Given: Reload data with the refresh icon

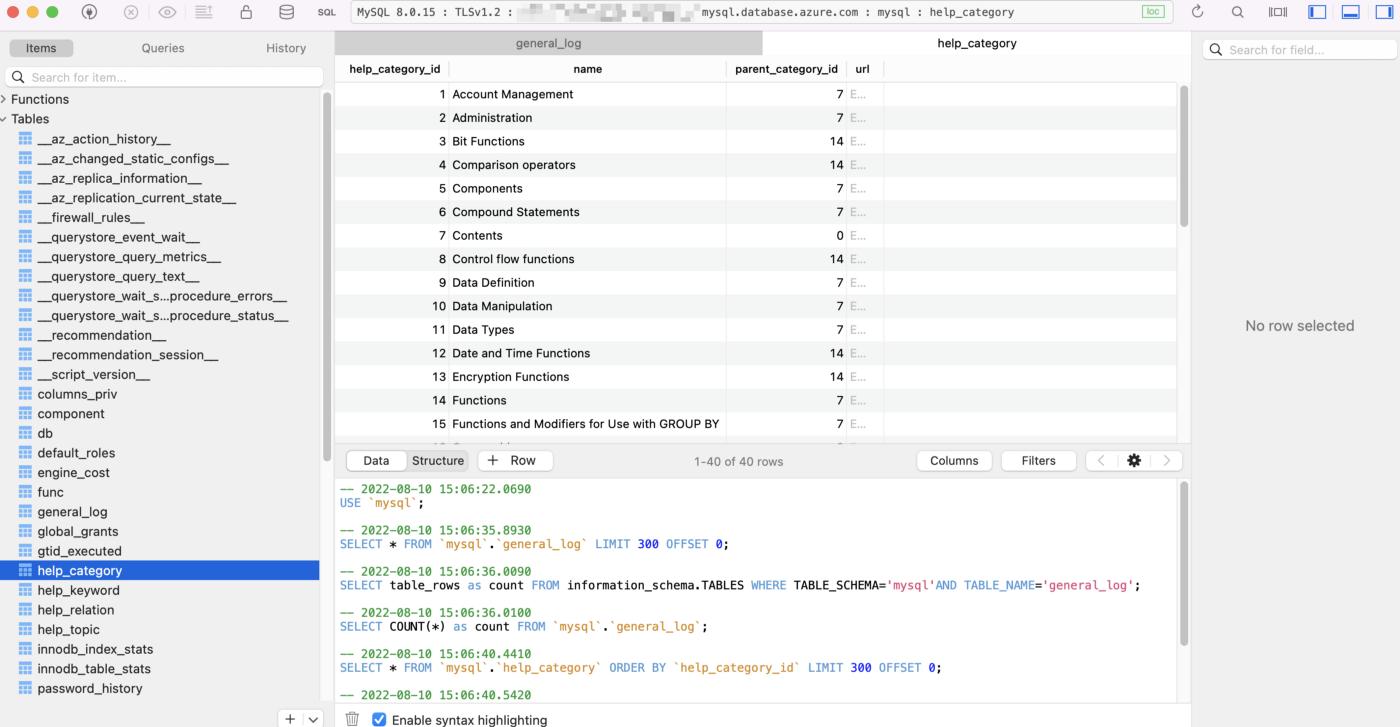Looking at the screenshot, I should coord(1198,12).
